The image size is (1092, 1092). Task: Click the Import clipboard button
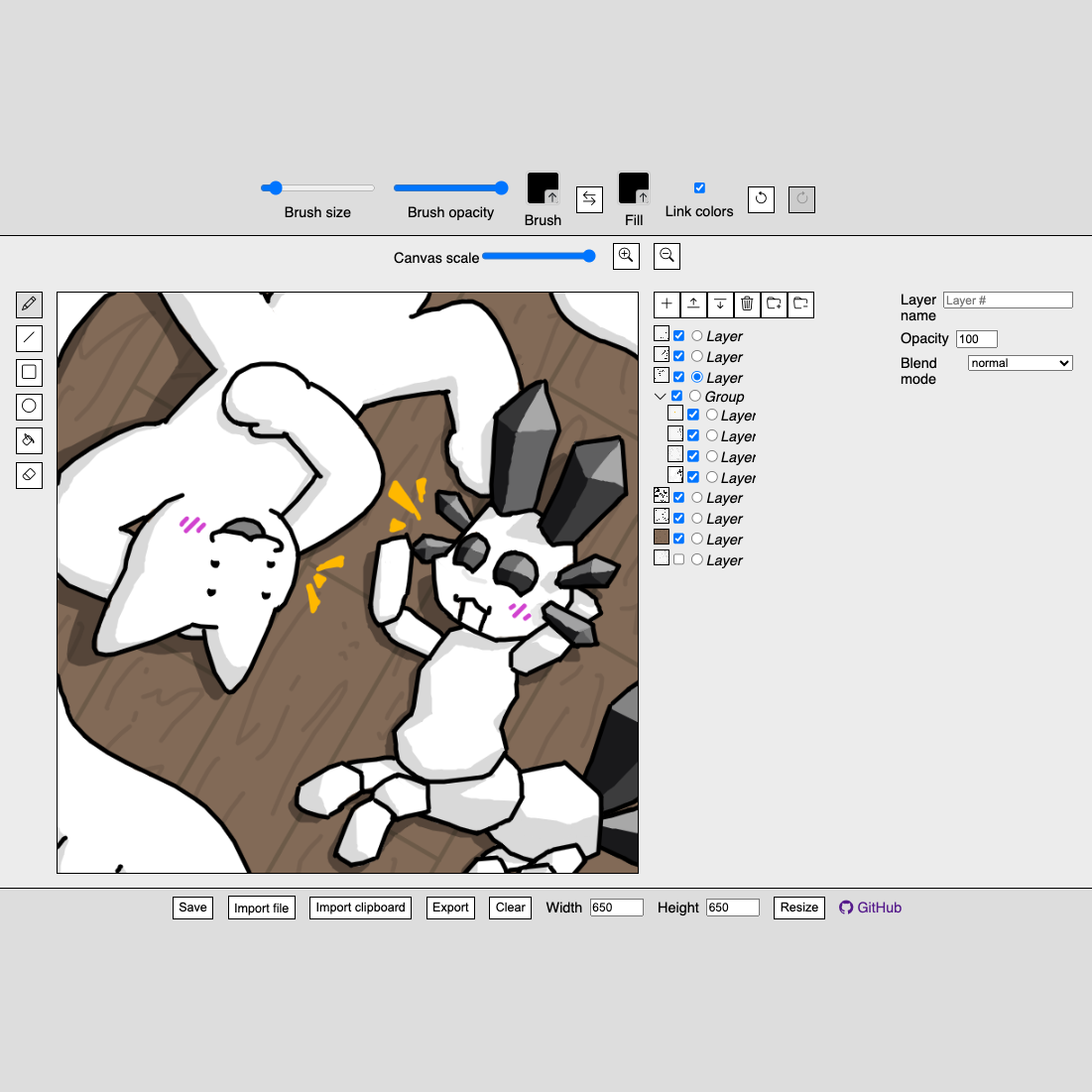[360, 908]
